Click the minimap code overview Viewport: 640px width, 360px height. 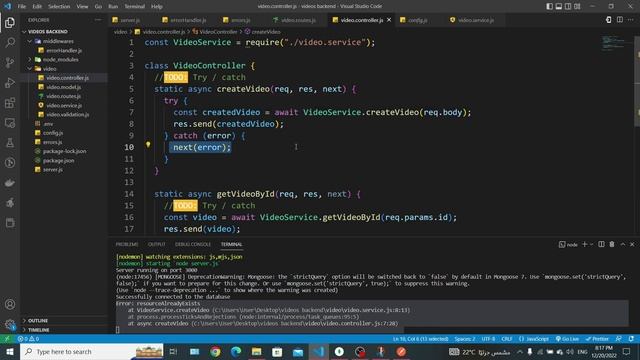click(613, 43)
